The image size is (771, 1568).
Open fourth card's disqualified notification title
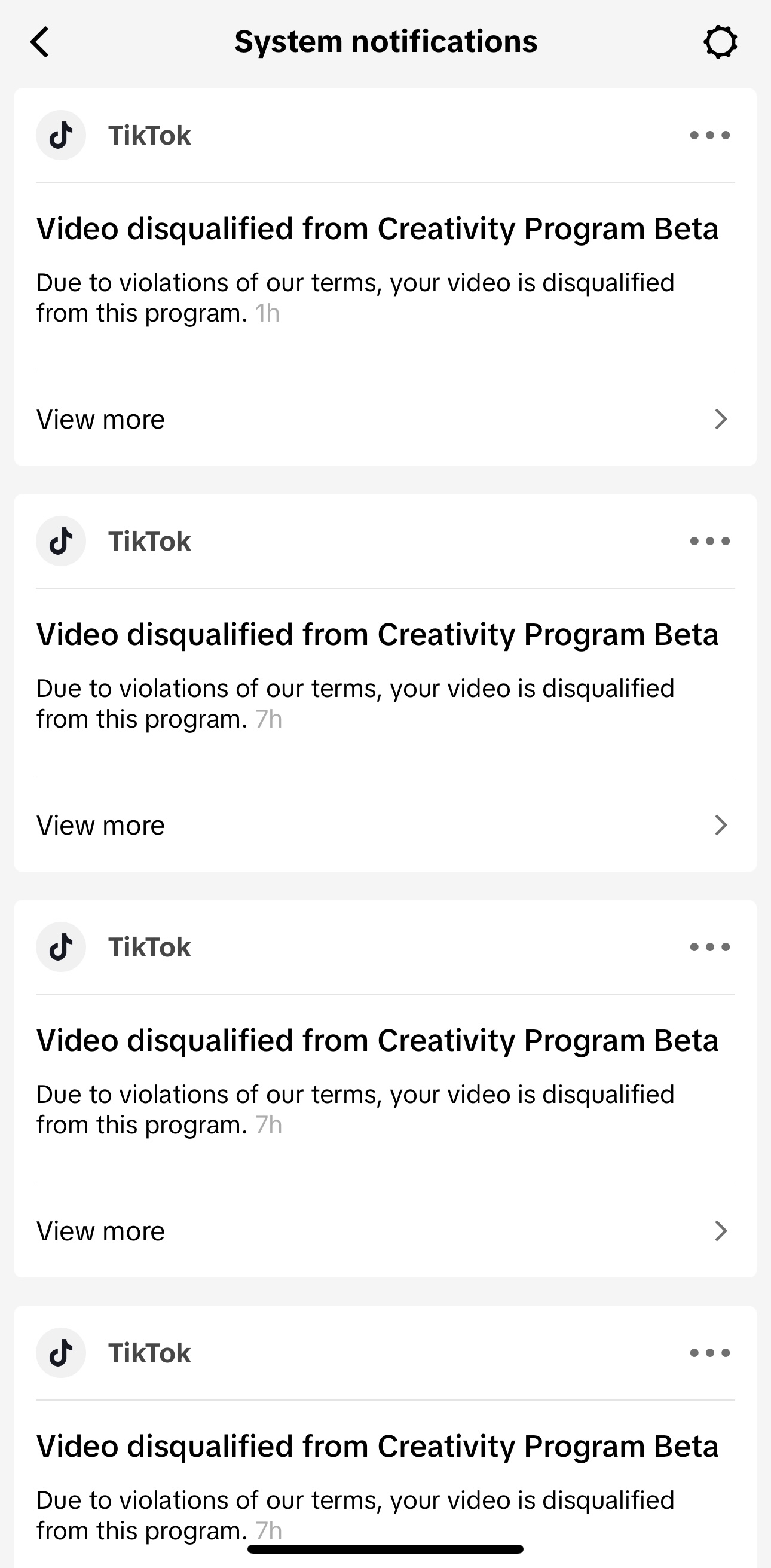[377, 1446]
